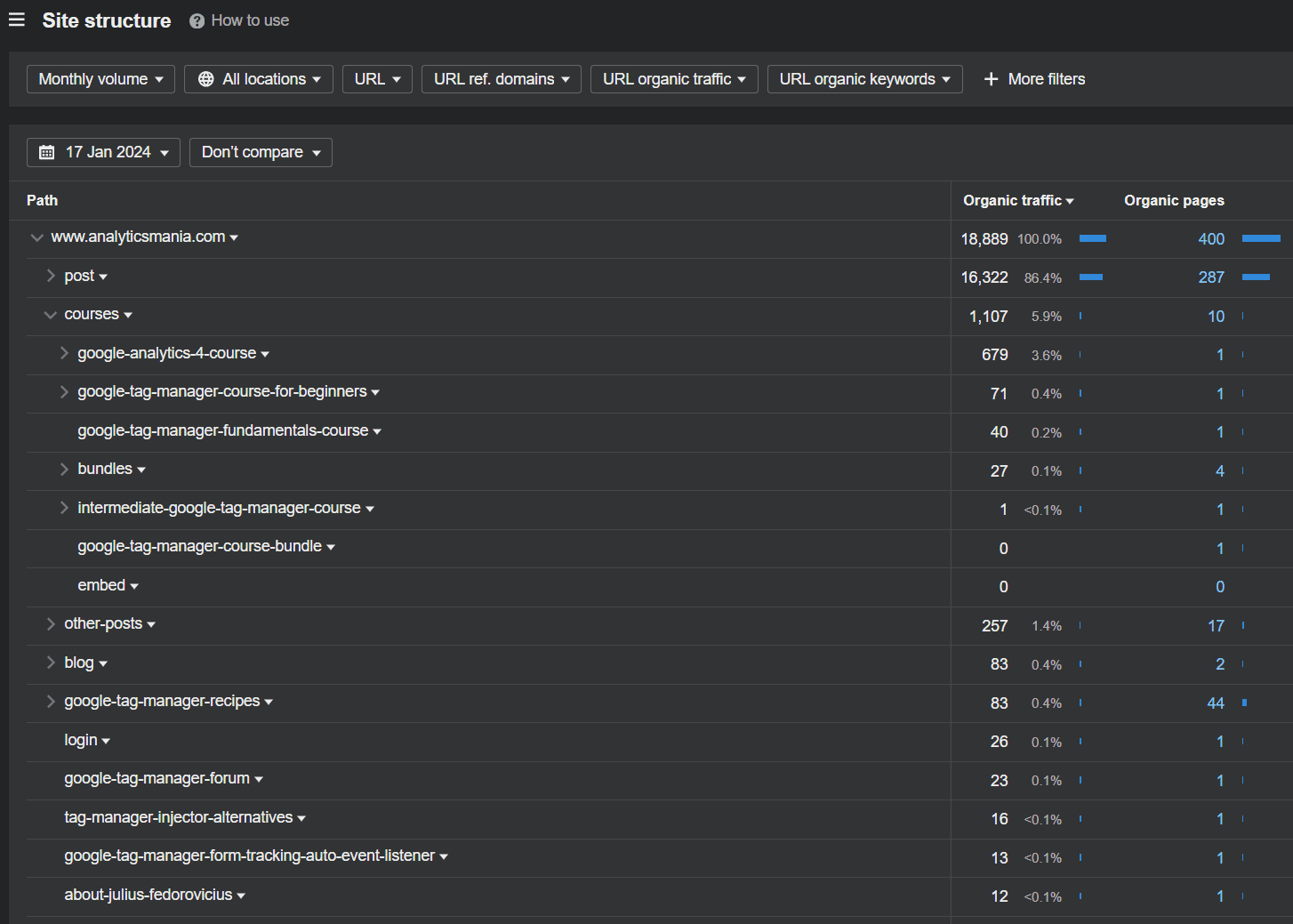Screen dimensions: 1293x924
Task: Sort by Organic traffic column
Action: pos(1018,201)
